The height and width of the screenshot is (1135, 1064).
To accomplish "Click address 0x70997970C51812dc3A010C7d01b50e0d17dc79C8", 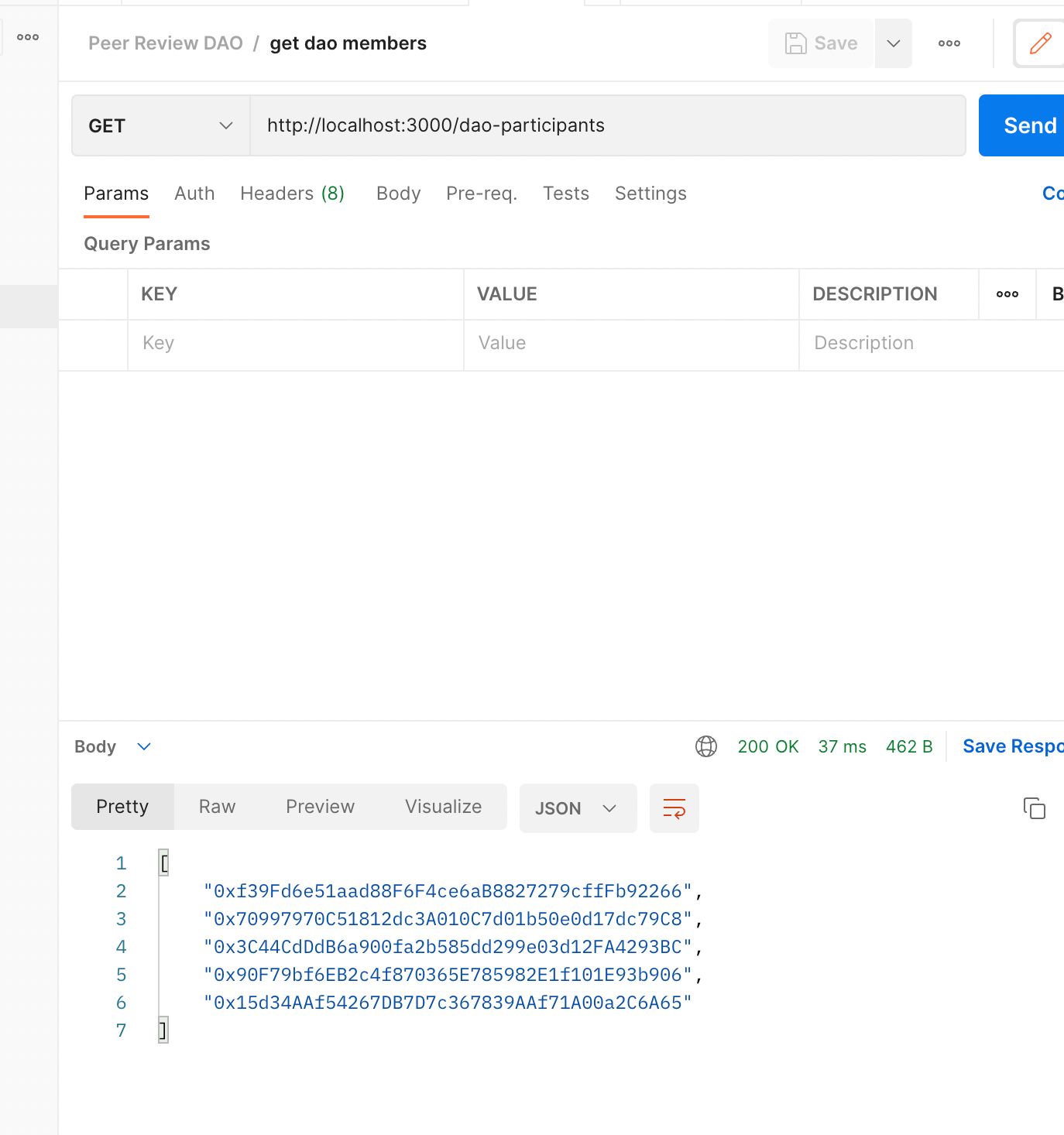I will coord(448,919).
